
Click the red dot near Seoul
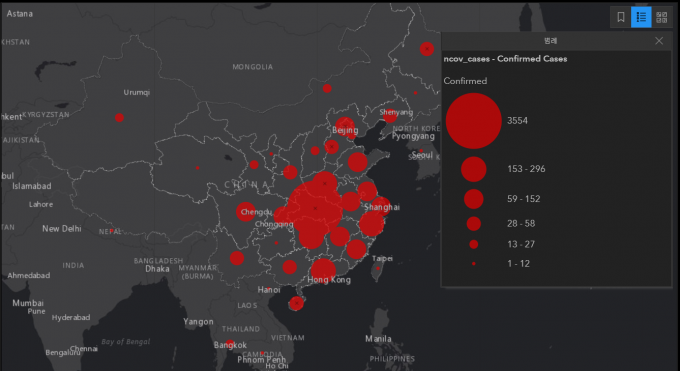[421, 151]
